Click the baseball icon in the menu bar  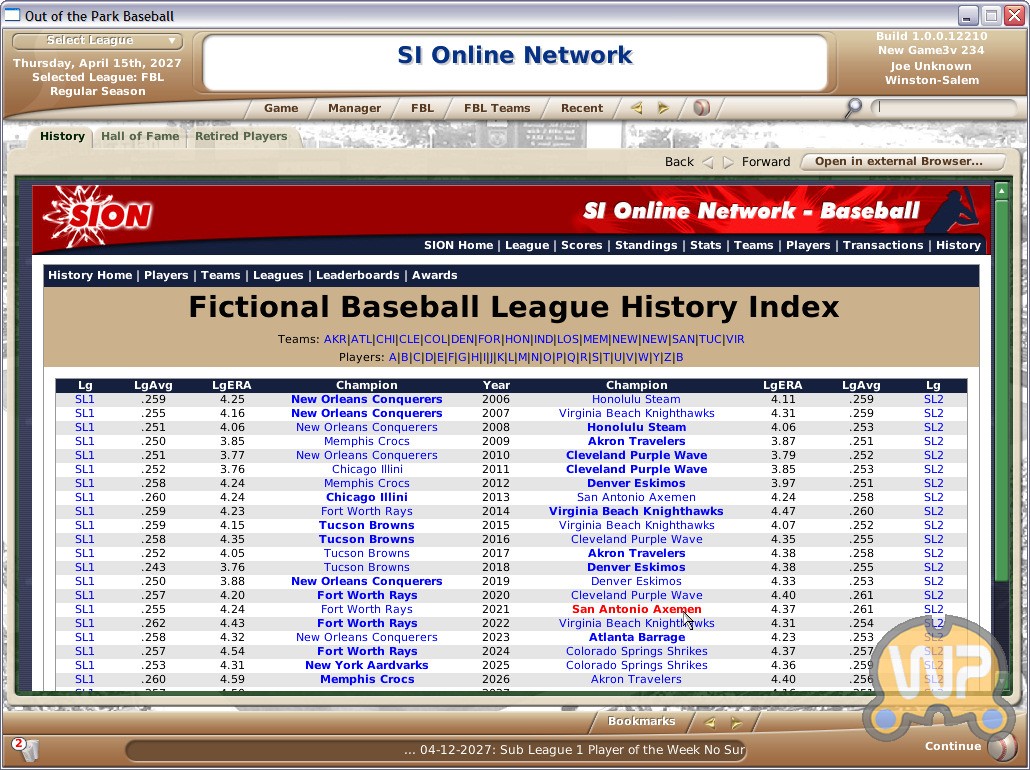(701, 108)
